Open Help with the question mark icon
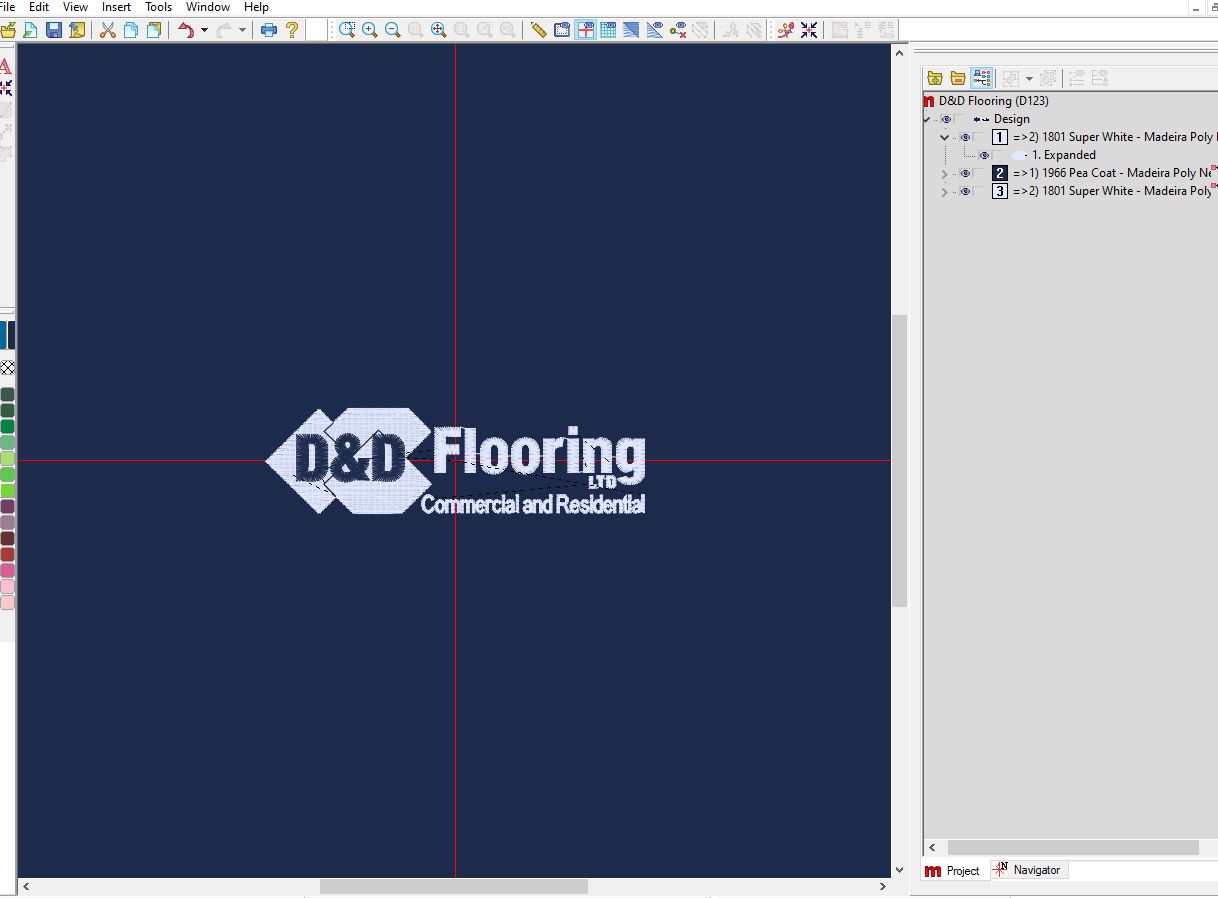Screen dimensions: 1218x898 point(292,30)
